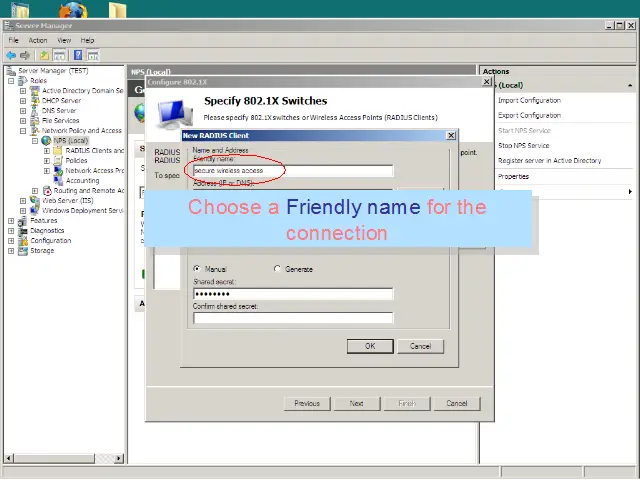This screenshot has width=640, height=480.
Task: Collapse the Roles tree node
Action: pyautogui.click(x=11, y=81)
